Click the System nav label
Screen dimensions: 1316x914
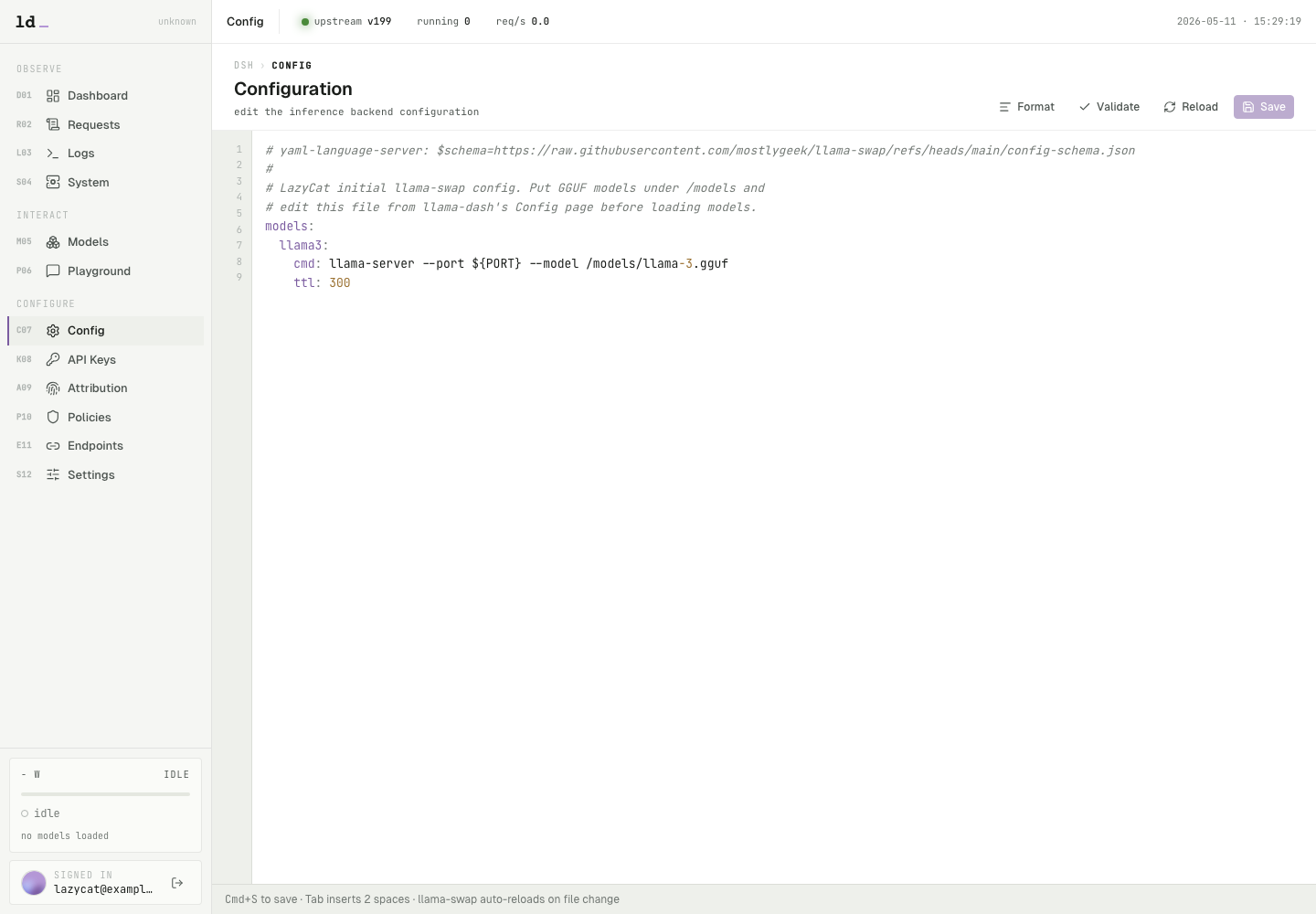point(89,183)
